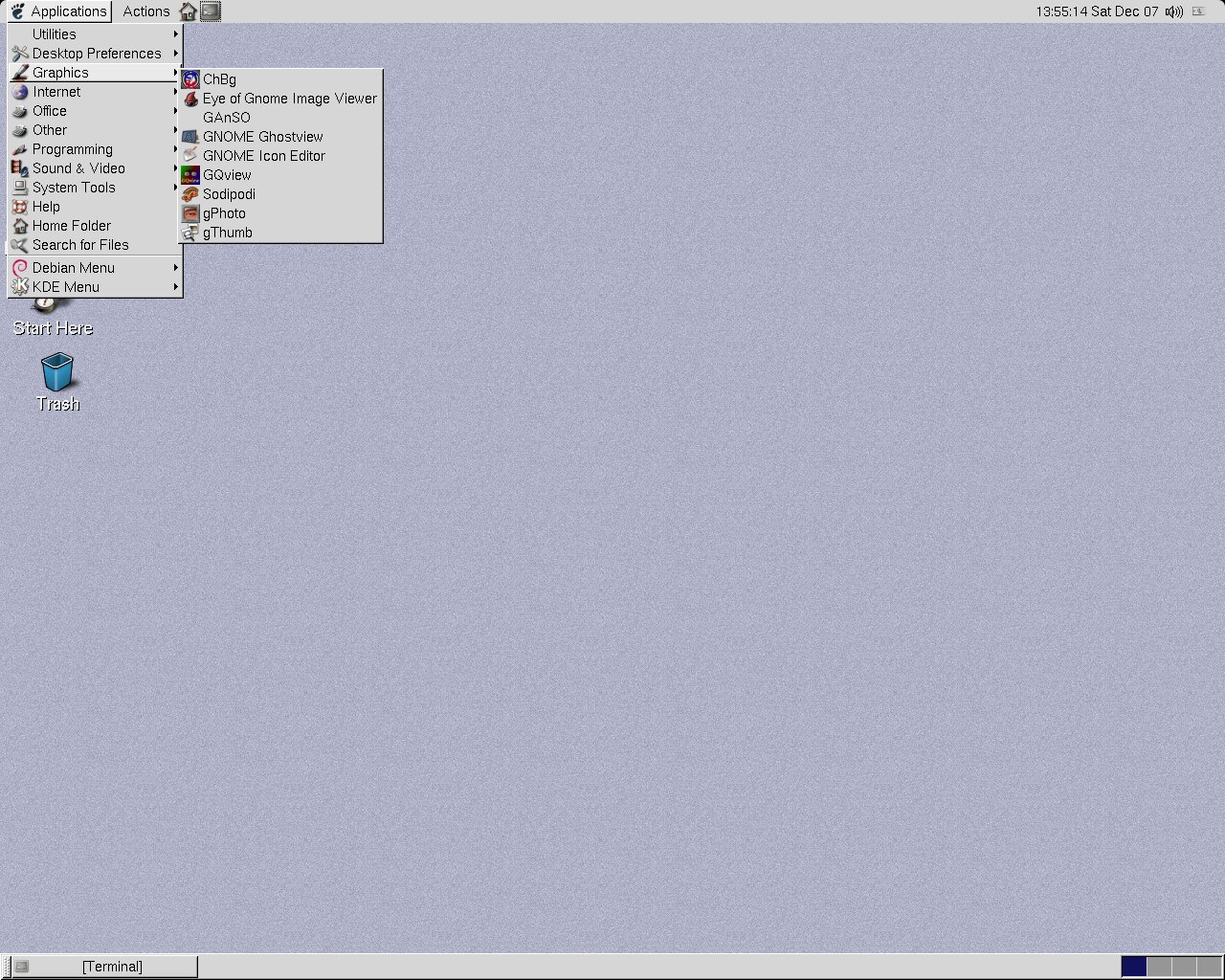Click the Terminal taskbar button
This screenshot has width=1225, height=980.
coord(103,967)
